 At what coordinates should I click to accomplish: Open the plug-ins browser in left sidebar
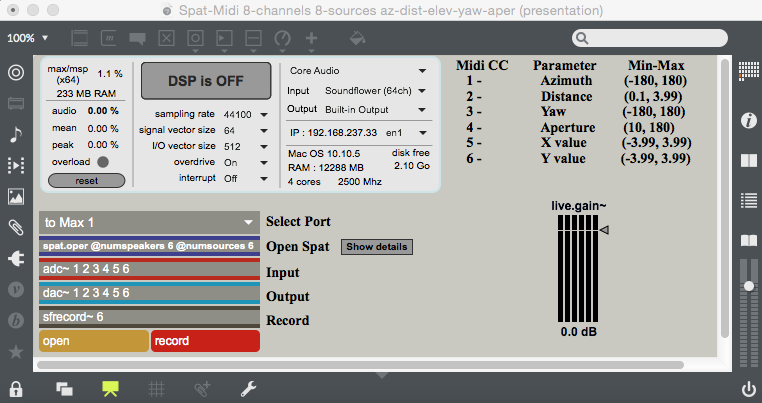(x=16, y=258)
